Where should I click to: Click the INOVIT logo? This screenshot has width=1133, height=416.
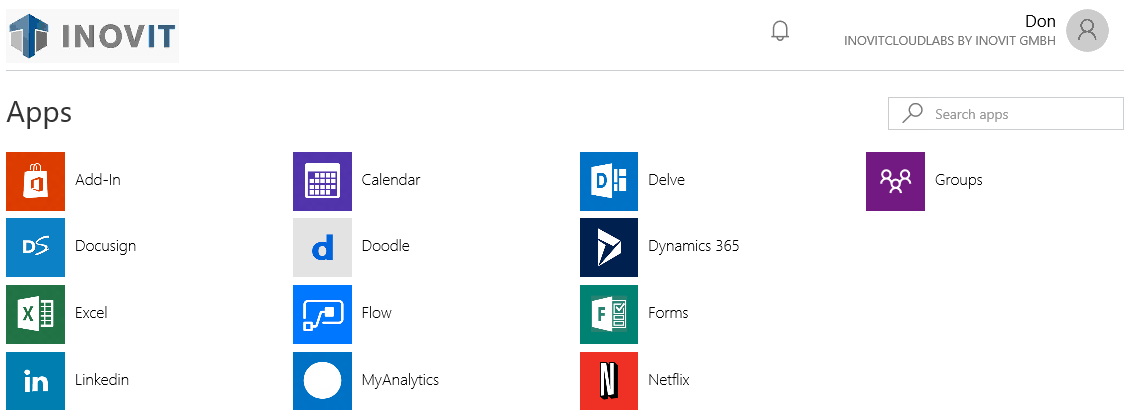[92, 36]
